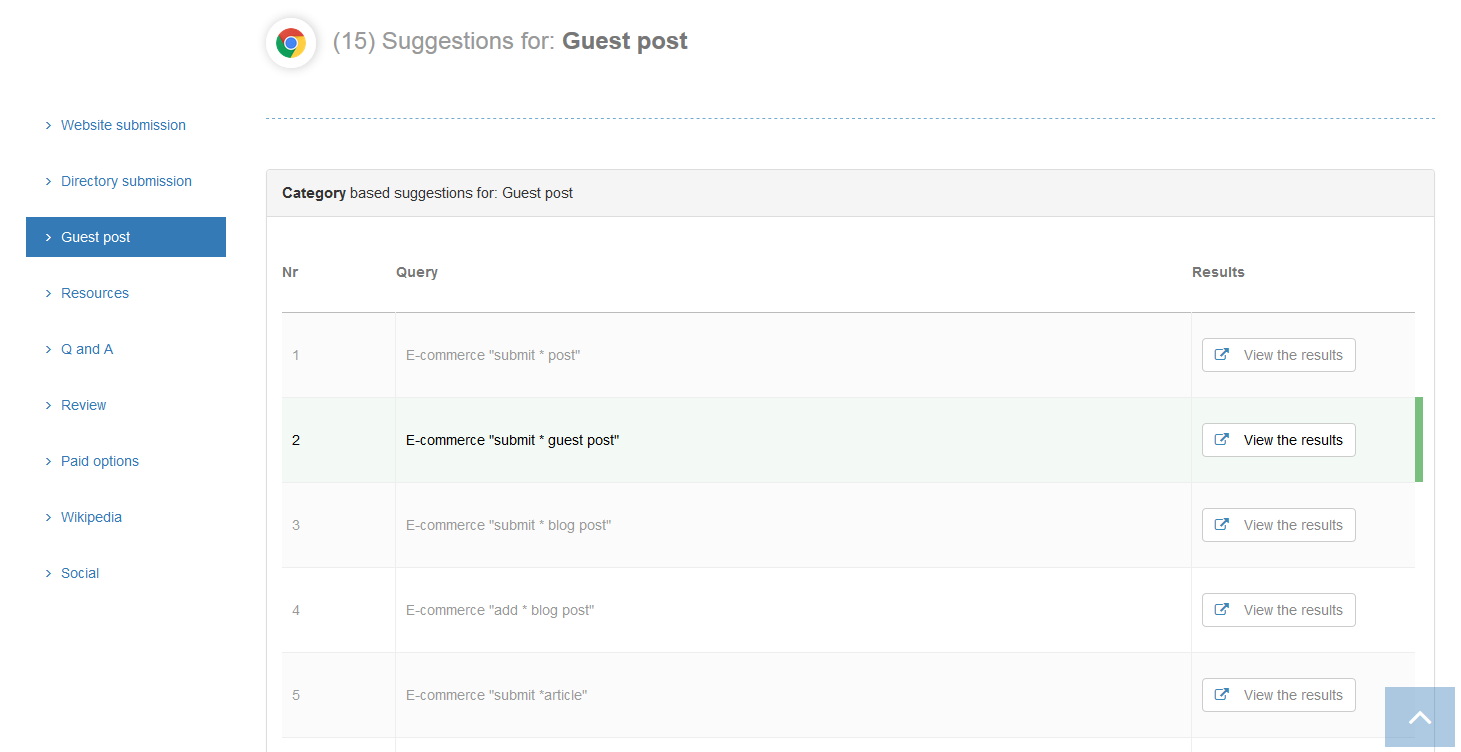Viewport: 1461px width, 752px height.
Task: Select the Directory submission sidebar item
Action: point(126,181)
